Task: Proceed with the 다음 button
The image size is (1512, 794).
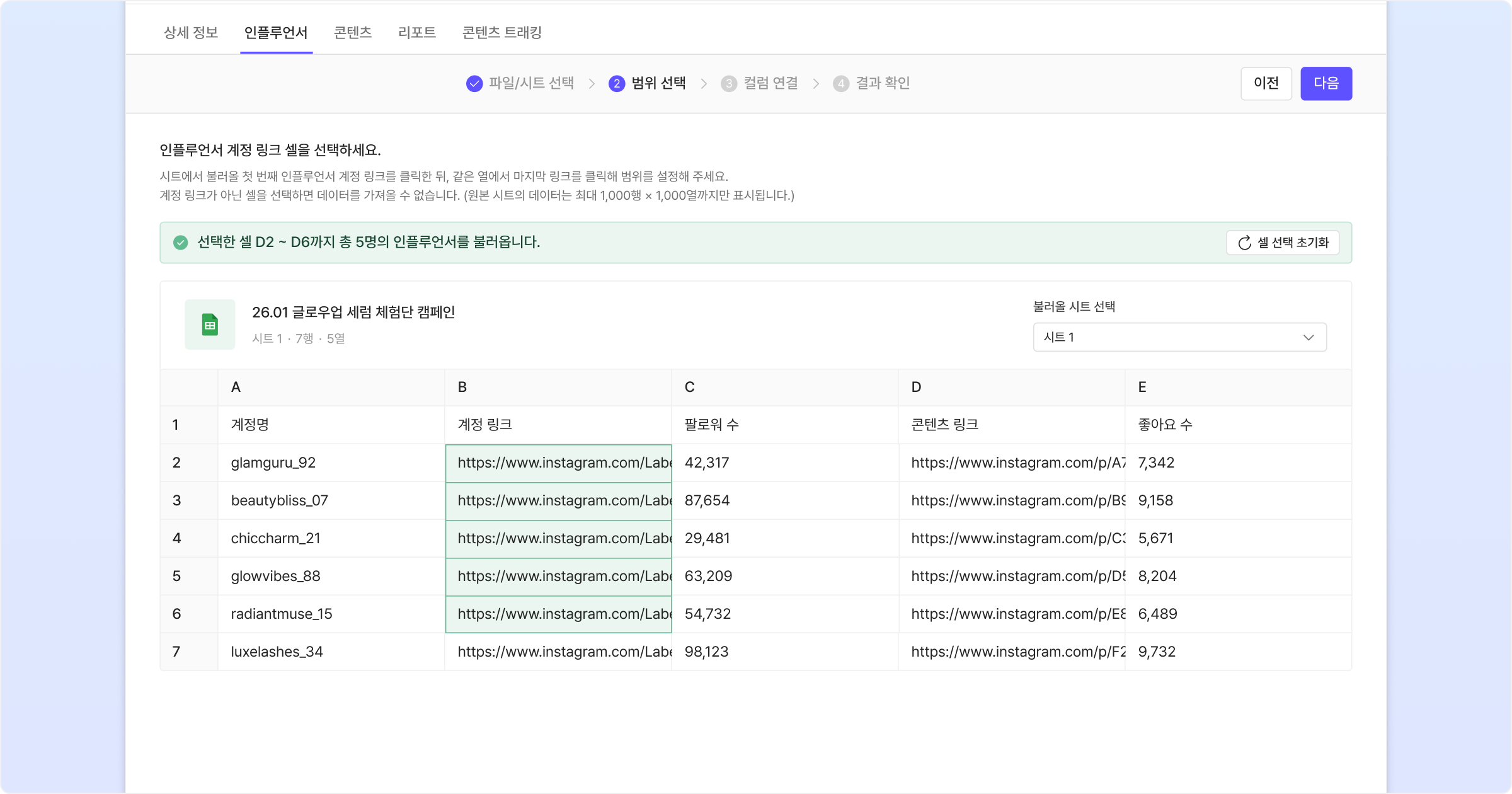Action: click(1326, 83)
